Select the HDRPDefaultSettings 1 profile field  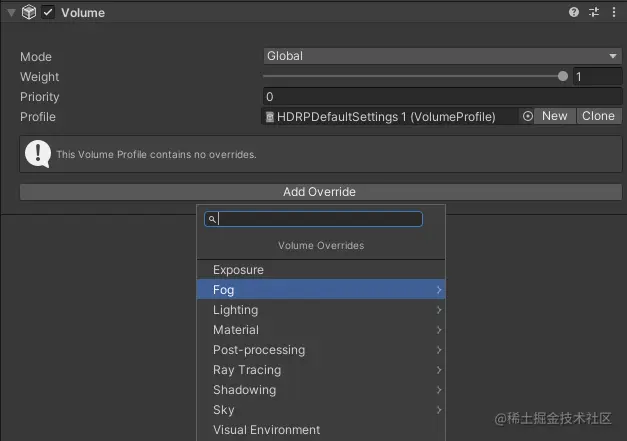(x=390, y=116)
